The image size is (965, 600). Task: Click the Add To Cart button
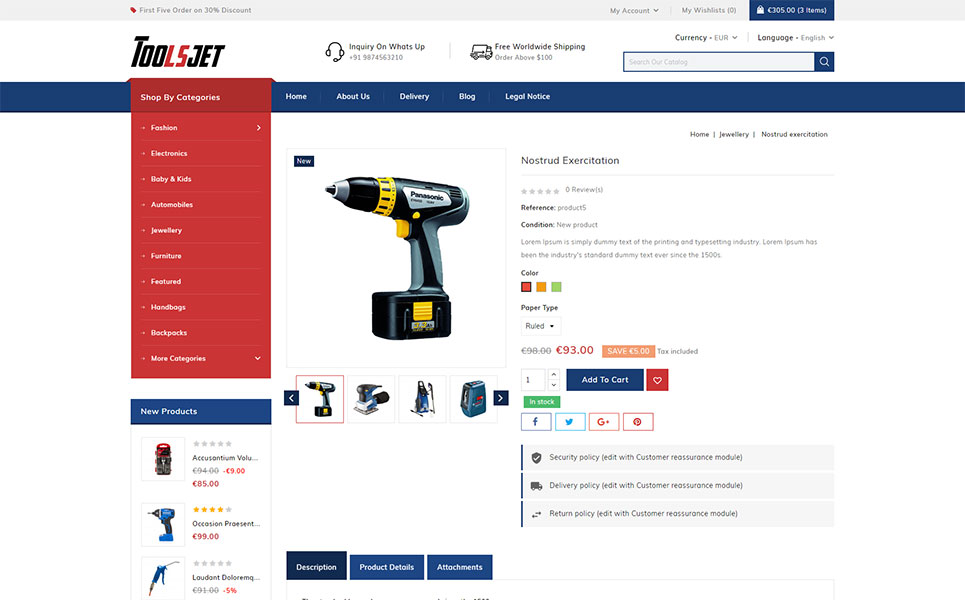605,380
